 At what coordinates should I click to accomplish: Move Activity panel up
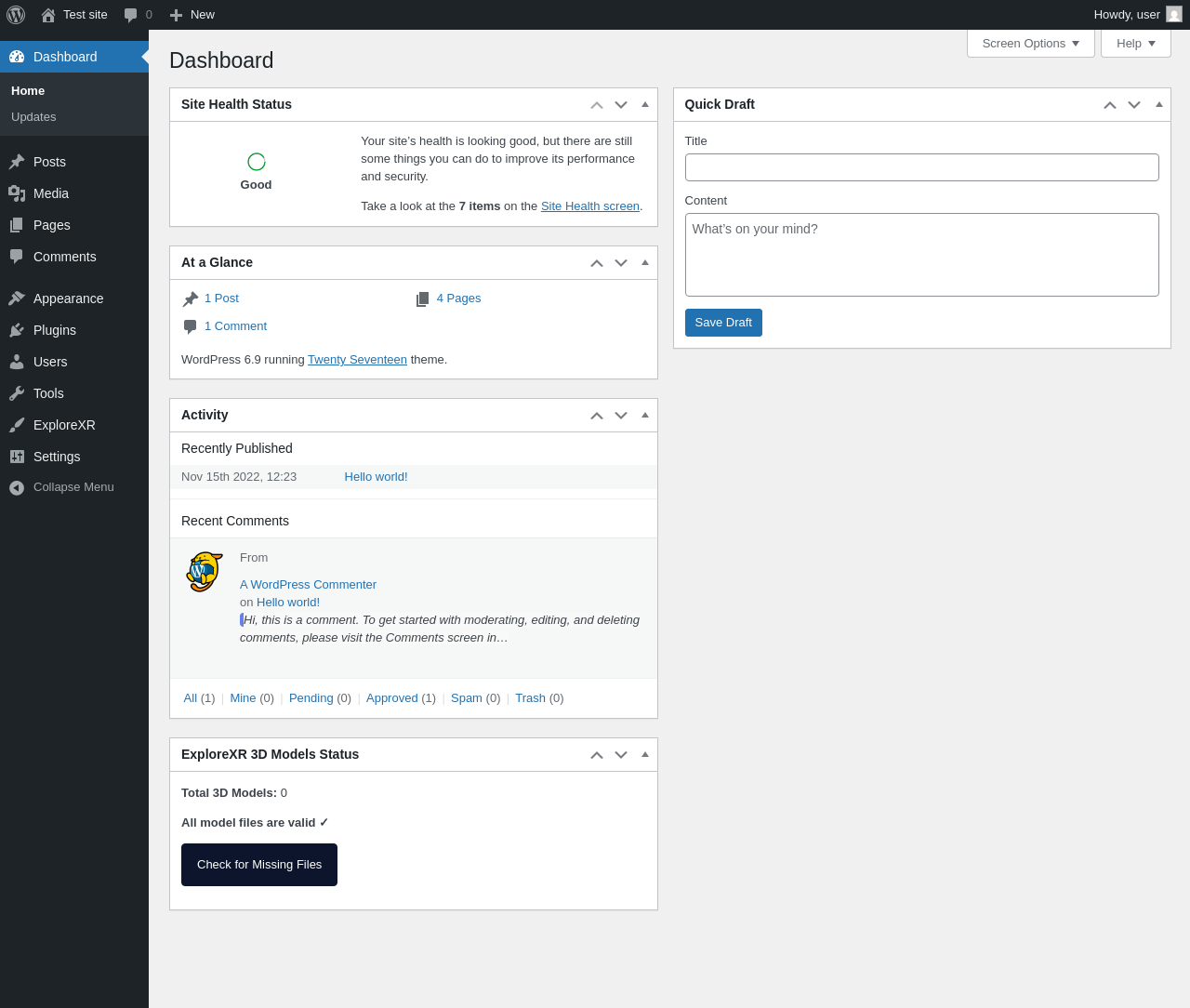[597, 416]
